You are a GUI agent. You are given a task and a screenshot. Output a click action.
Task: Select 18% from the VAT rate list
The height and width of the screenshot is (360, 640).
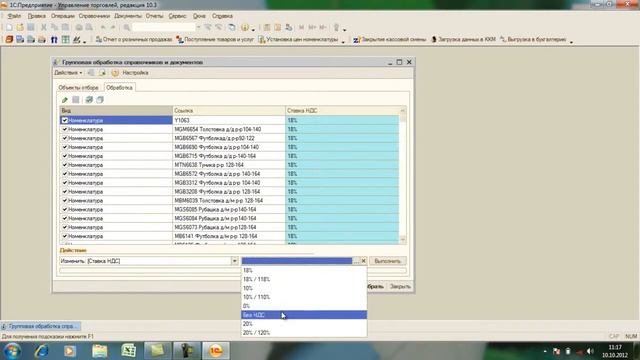coord(304,271)
